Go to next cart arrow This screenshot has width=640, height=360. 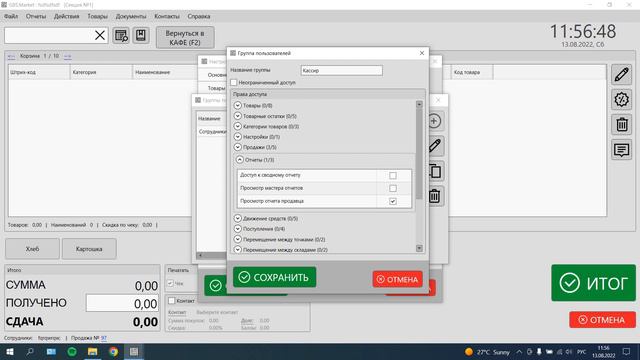[67, 56]
